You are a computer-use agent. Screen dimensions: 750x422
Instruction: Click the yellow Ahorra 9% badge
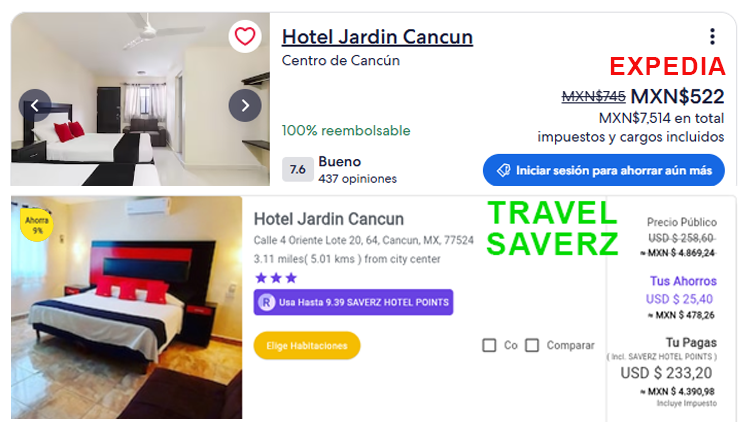pyautogui.click(x=37, y=225)
